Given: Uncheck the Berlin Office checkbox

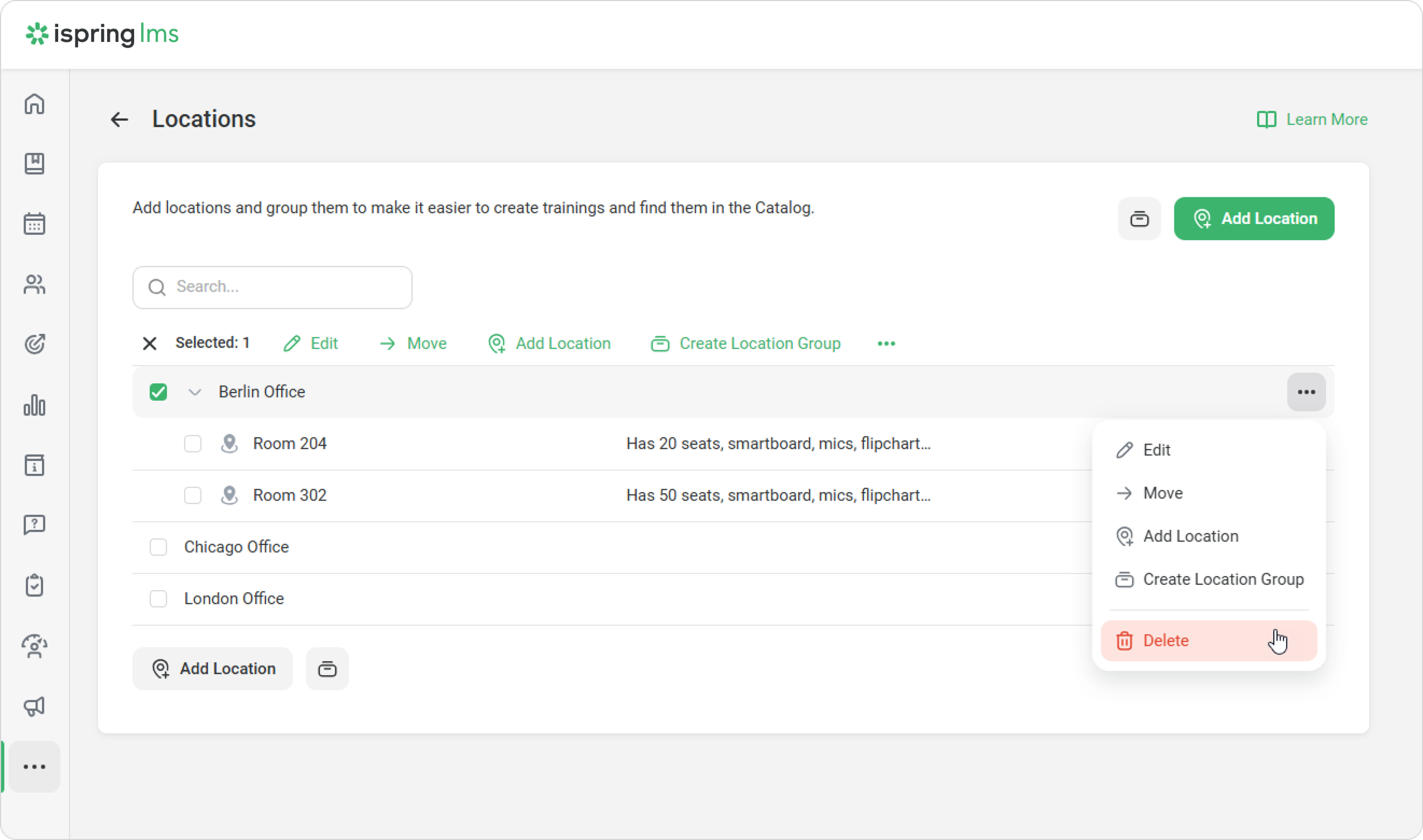Looking at the screenshot, I should coord(158,391).
